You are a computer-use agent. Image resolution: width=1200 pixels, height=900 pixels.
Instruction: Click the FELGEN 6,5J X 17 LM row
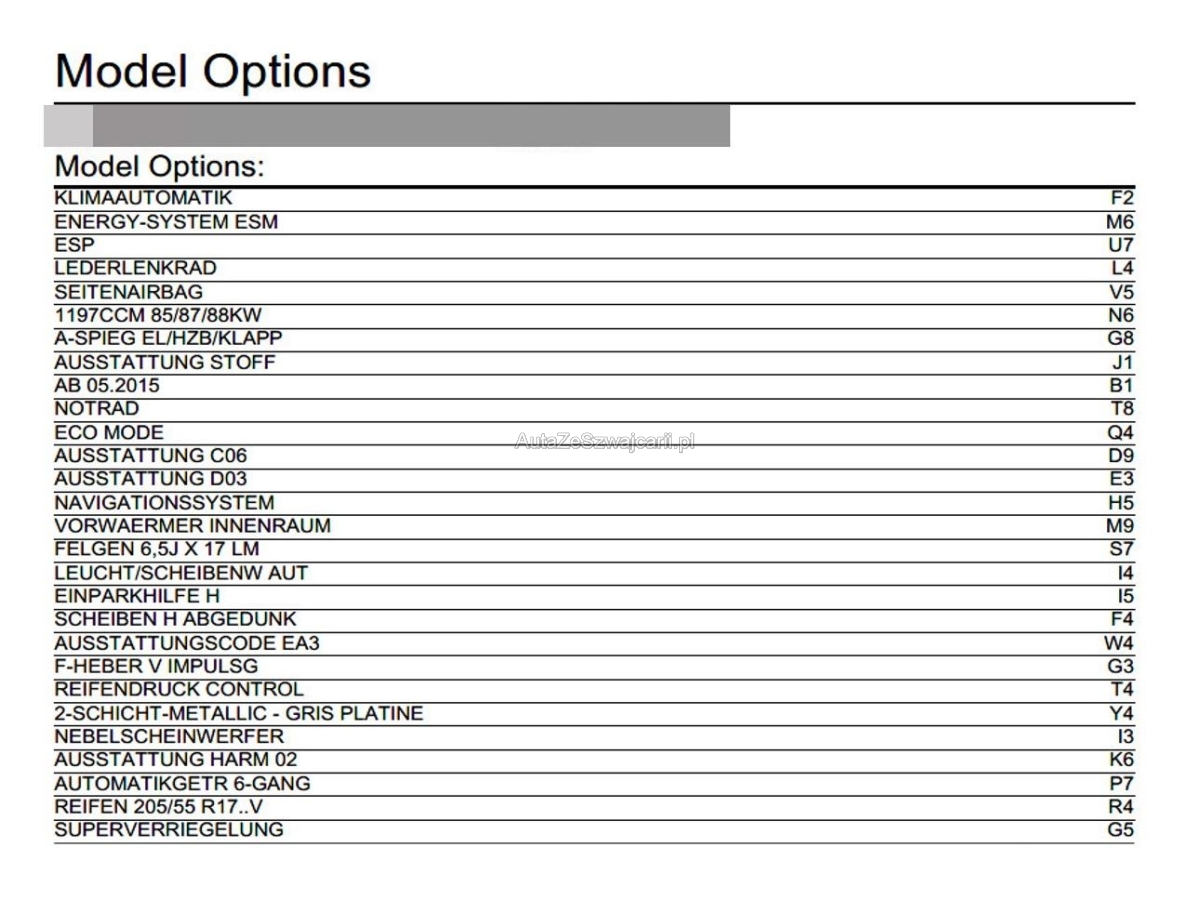157,549
